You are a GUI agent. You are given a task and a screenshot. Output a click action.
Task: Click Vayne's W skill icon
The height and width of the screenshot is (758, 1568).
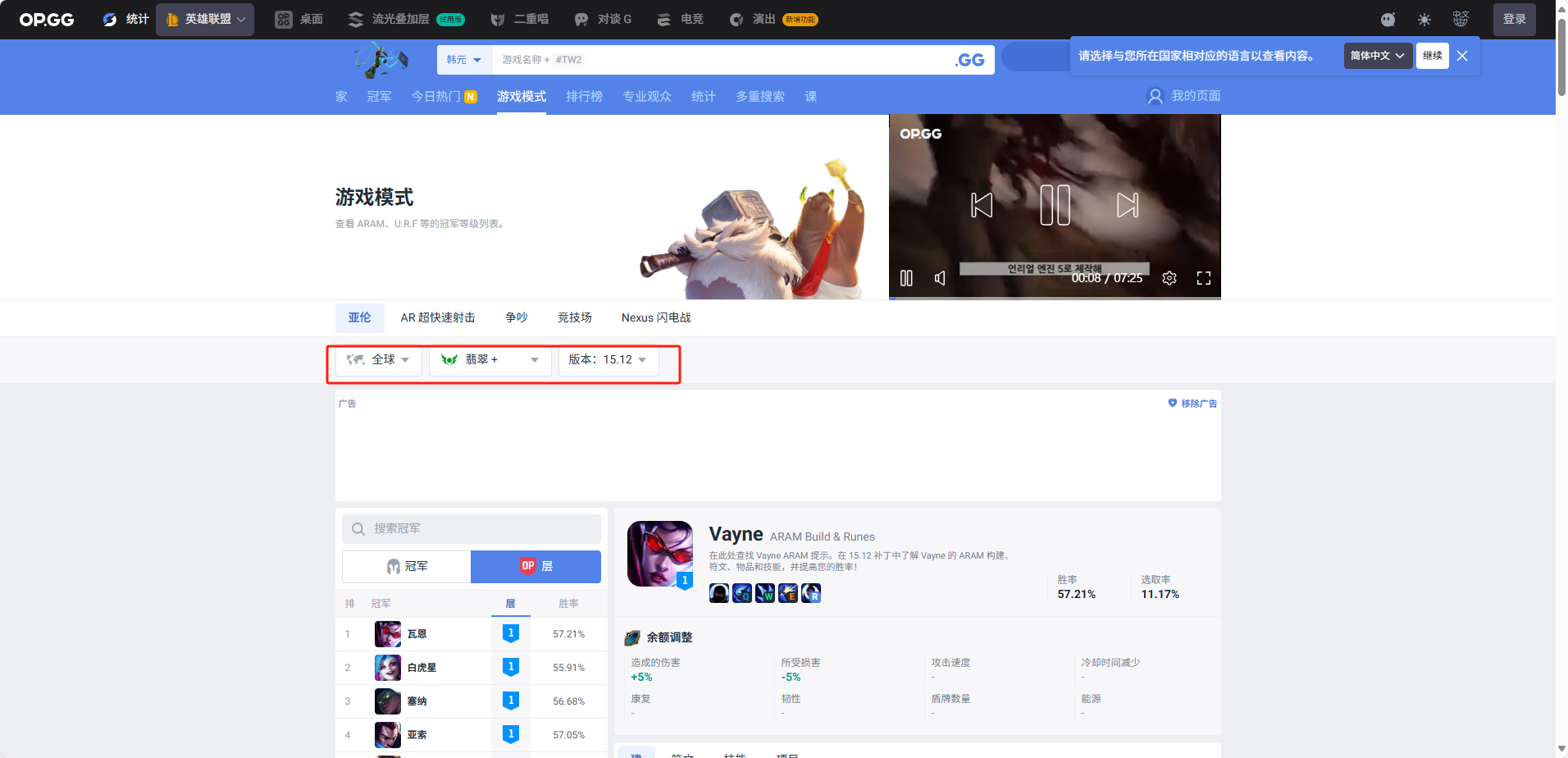tap(765, 593)
